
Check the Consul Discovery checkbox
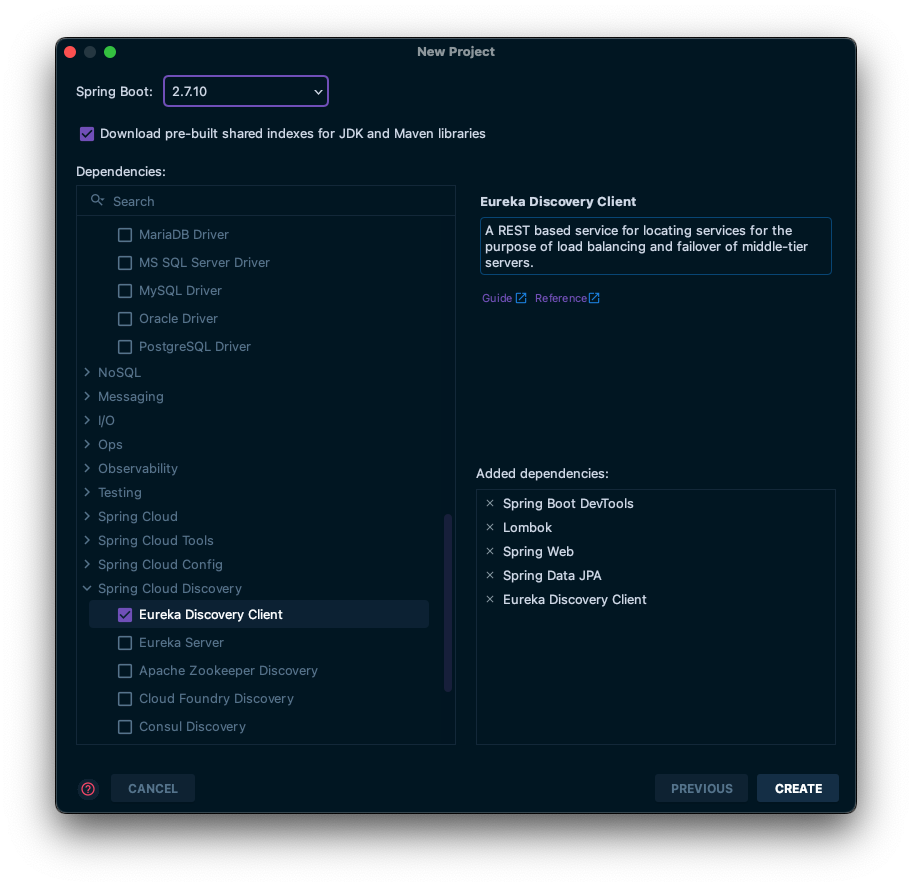pos(125,726)
